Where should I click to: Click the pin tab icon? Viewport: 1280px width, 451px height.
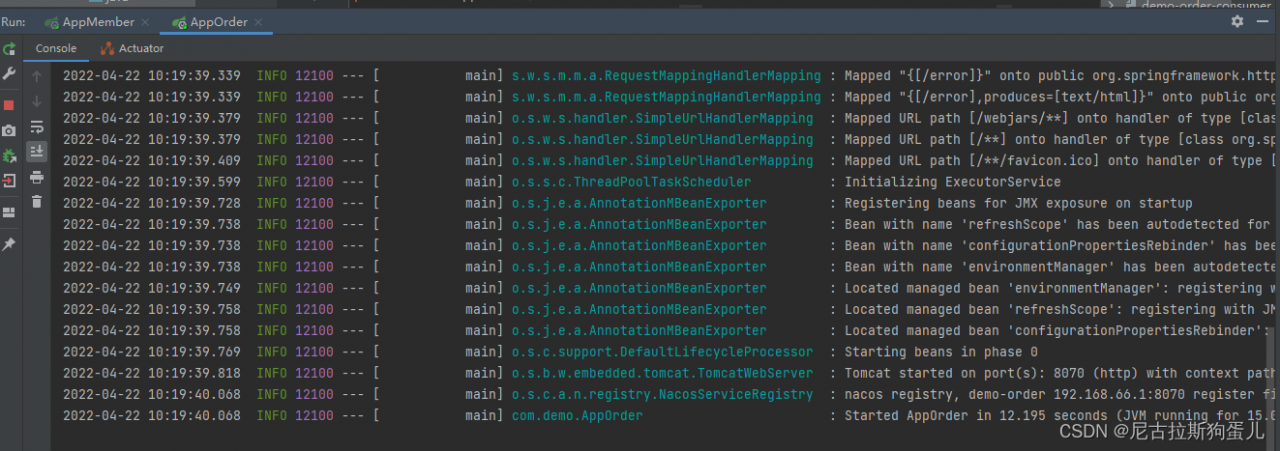9,244
